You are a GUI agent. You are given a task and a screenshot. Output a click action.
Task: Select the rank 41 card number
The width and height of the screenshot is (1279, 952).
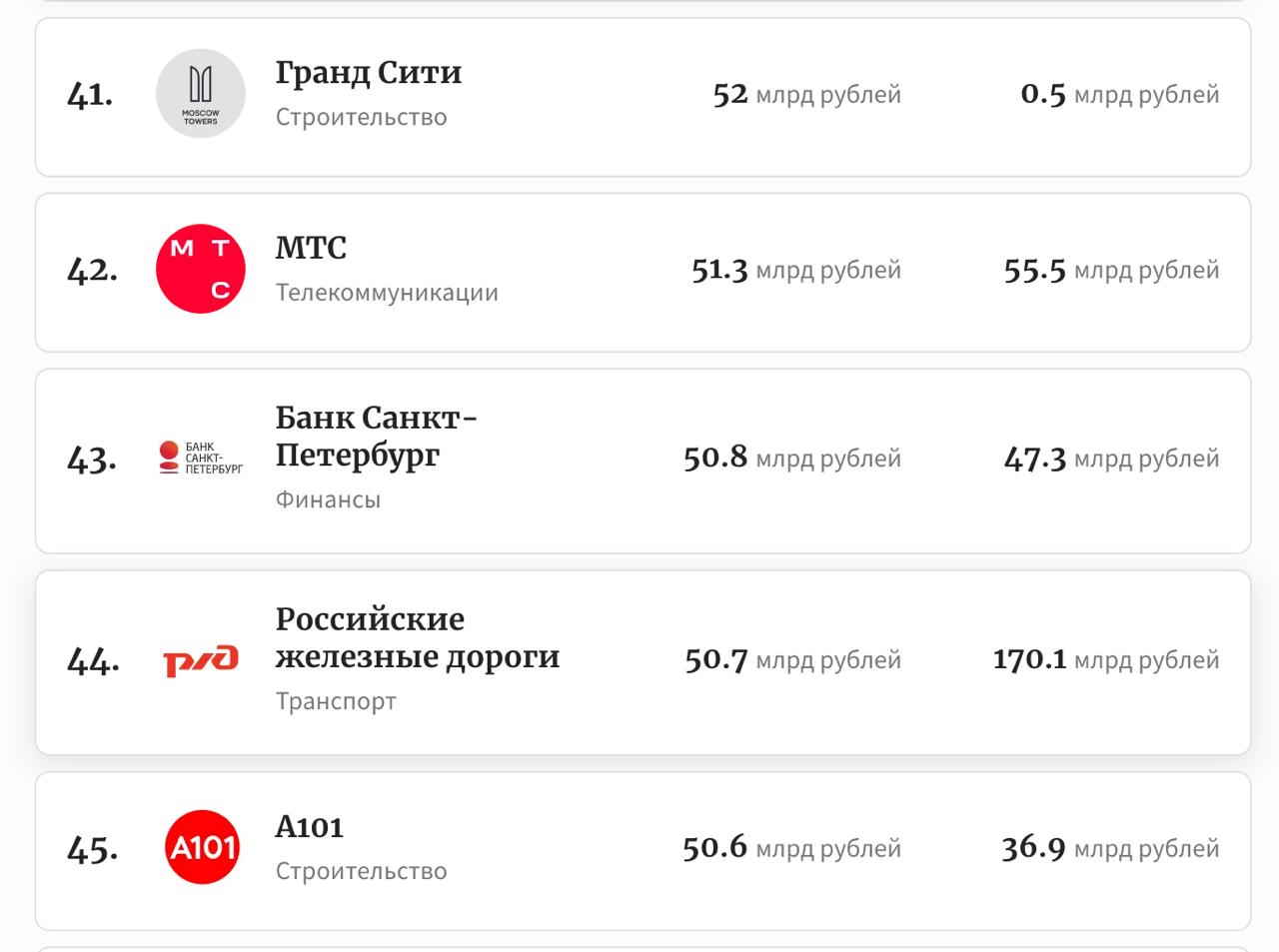coord(90,95)
